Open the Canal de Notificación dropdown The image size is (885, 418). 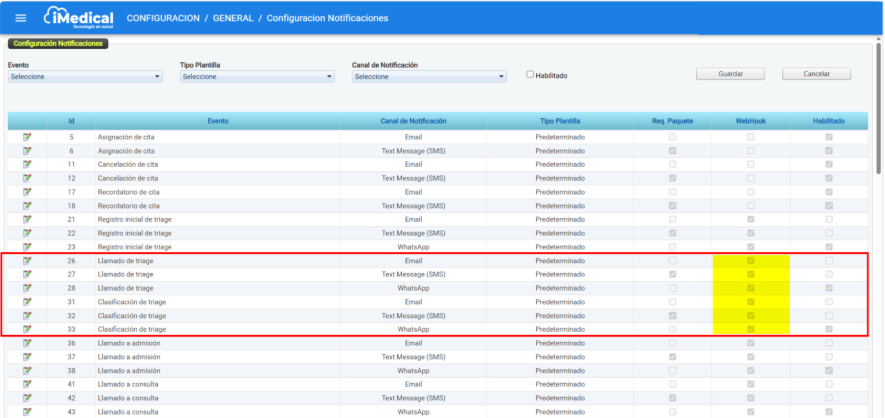tap(429, 77)
